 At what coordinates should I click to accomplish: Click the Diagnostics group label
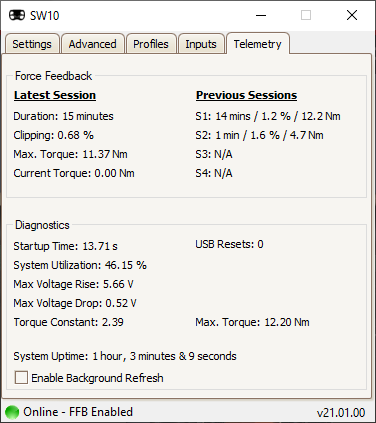point(42,225)
